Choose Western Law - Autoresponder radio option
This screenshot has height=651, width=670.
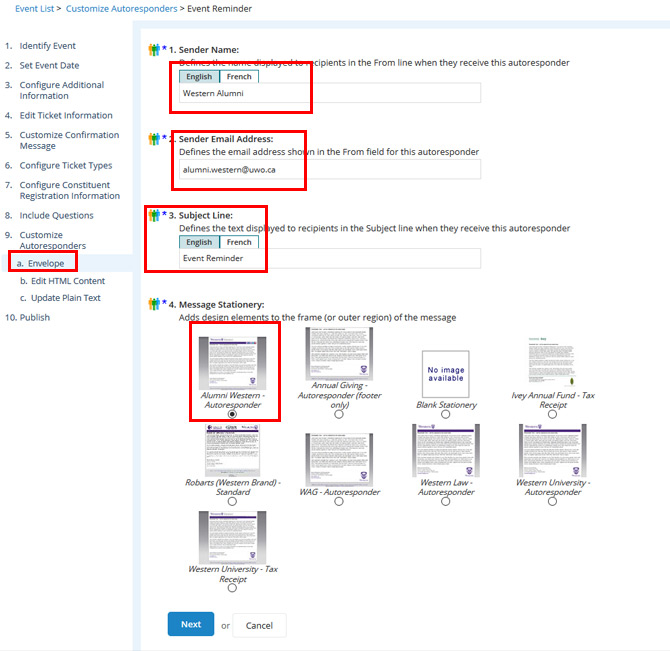coord(445,502)
